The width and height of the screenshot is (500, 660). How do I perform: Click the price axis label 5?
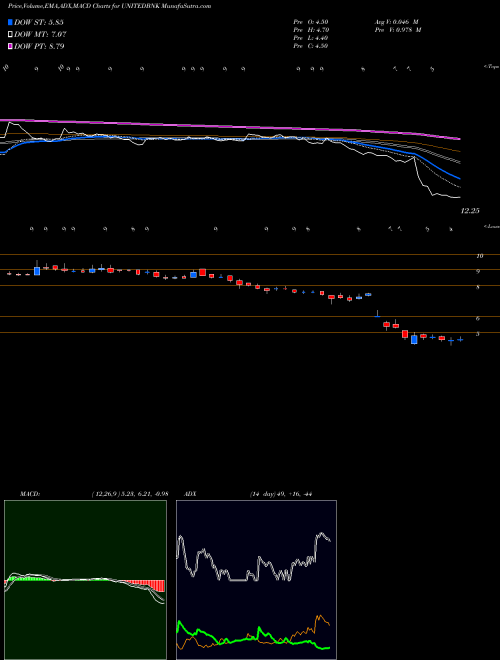tap(478, 334)
